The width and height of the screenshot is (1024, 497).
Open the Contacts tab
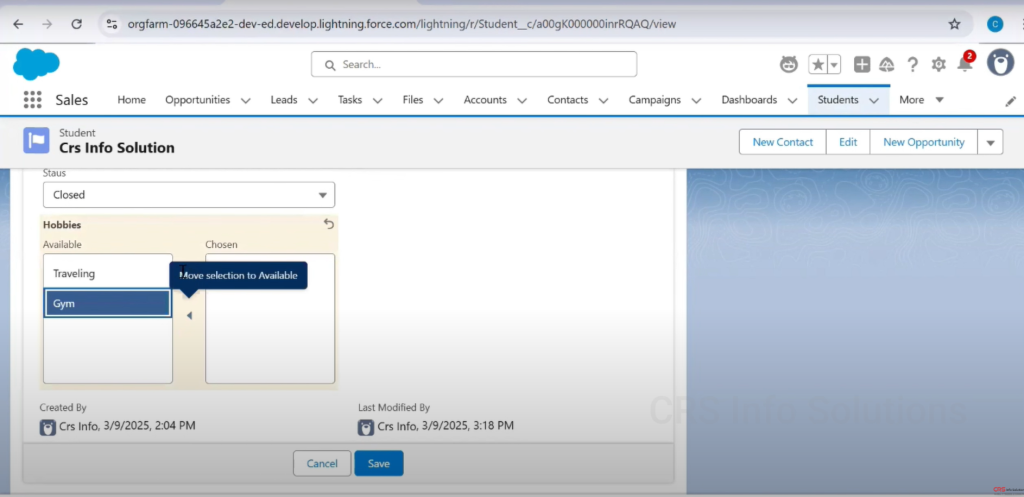point(567,100)
